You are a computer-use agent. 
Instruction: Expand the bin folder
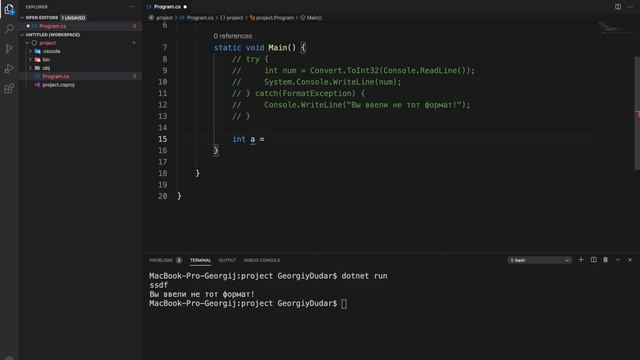[x=30, y=60]
